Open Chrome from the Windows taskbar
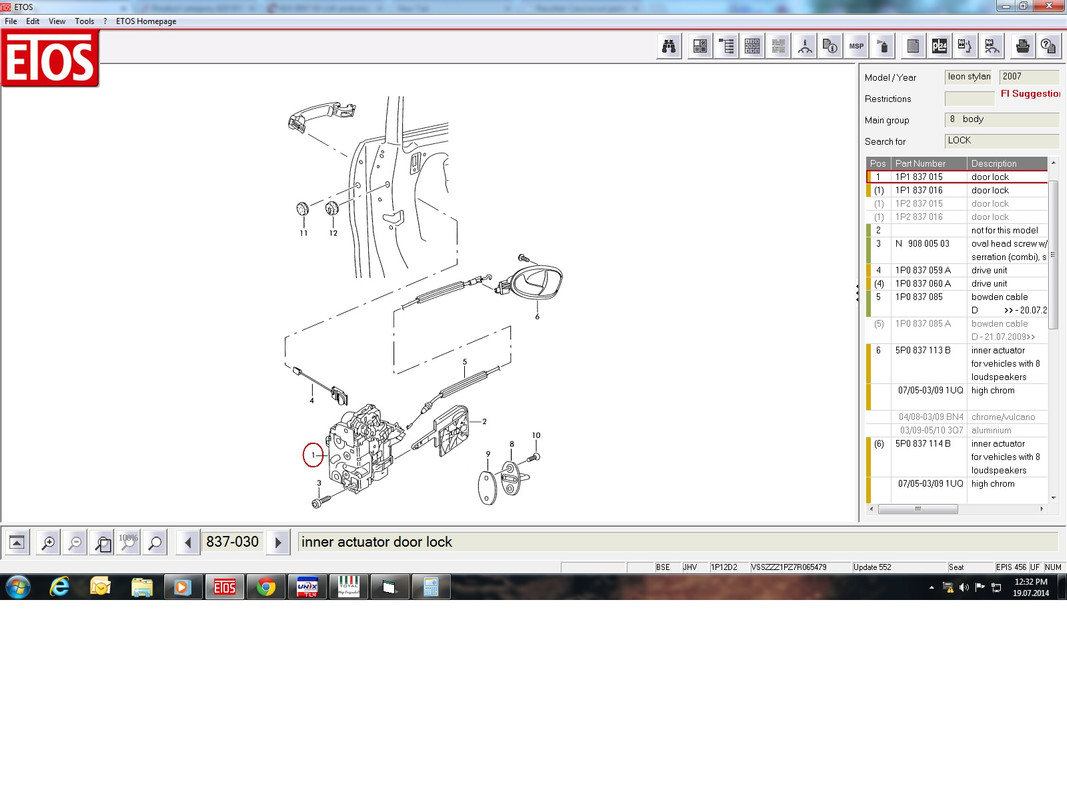 click(x=265, y=587)
